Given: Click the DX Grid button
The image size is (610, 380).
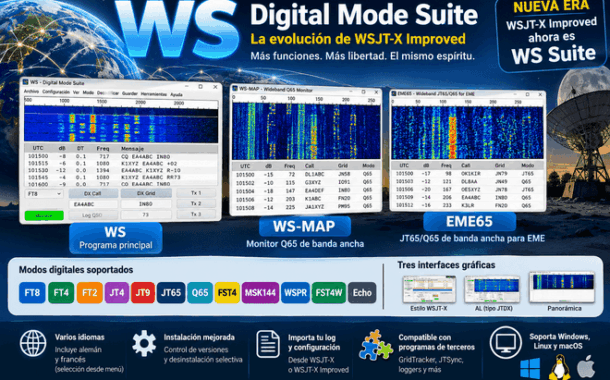Looking at the screenshot, I should coord(146,193).
